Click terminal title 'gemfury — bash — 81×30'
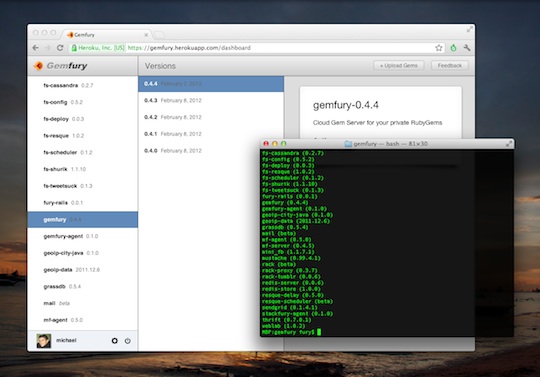Image resolution: width=540 pixels, height=377 pixels. (x=391, y=144)
